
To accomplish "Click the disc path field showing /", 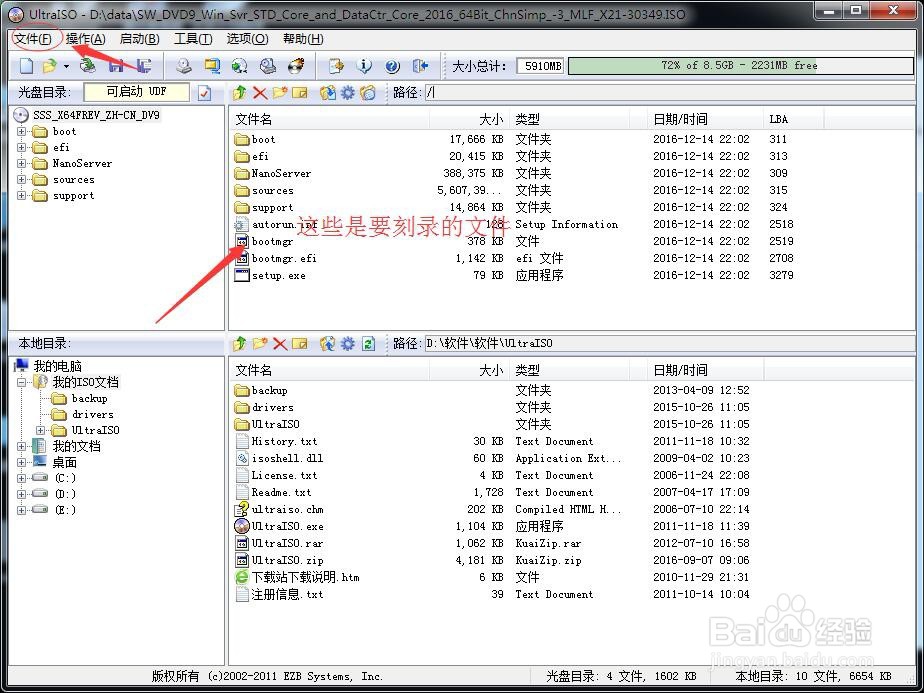I will click(x=669, y=93).
